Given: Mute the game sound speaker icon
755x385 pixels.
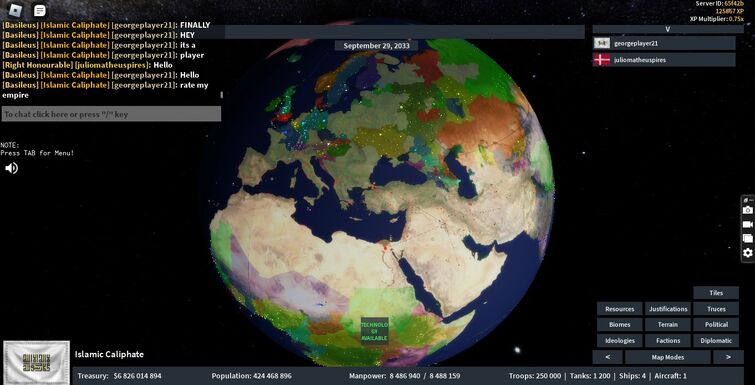Looking at the screenshot, I should point(12,168).
